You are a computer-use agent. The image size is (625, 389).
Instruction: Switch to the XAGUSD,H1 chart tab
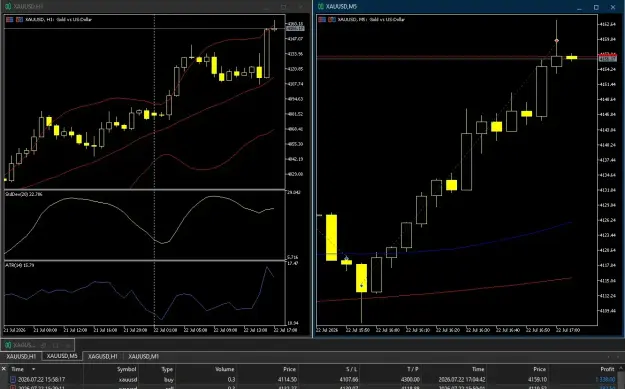pyautogui.click(x=102, y=356)
